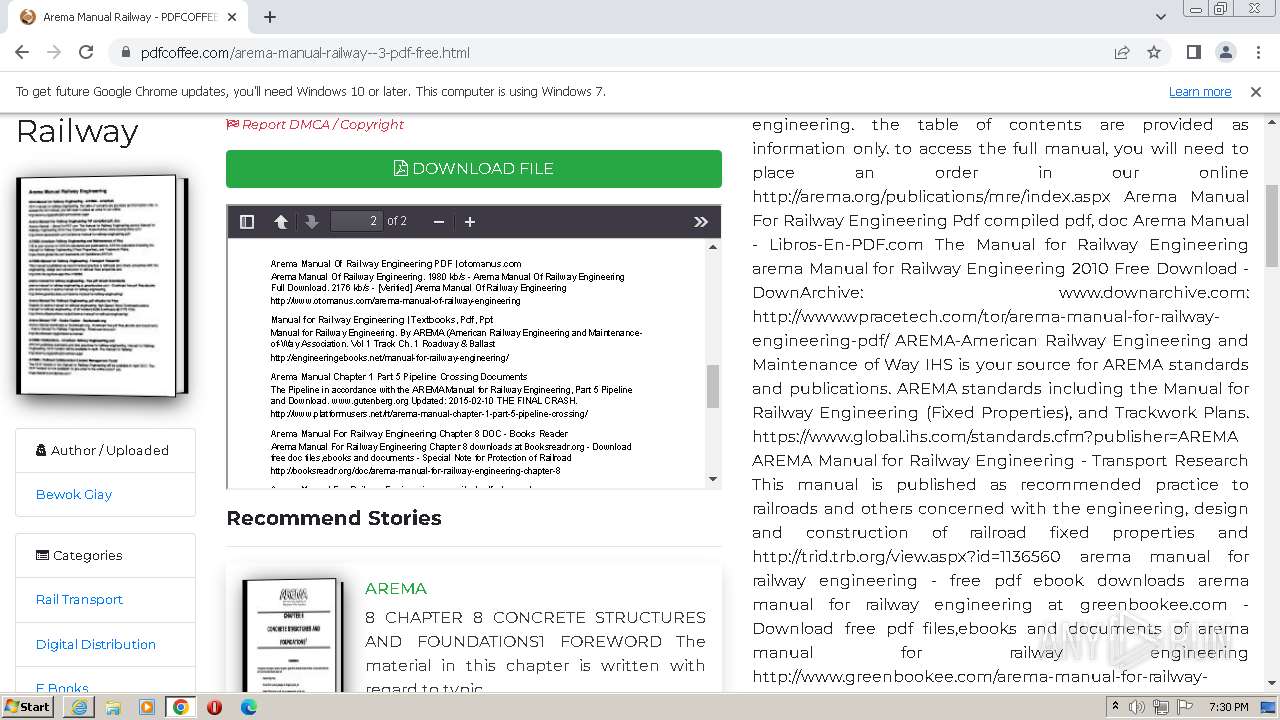Open the AREMA recommended story title
This screenshot has width=1280, height=720.
point(396,588)
